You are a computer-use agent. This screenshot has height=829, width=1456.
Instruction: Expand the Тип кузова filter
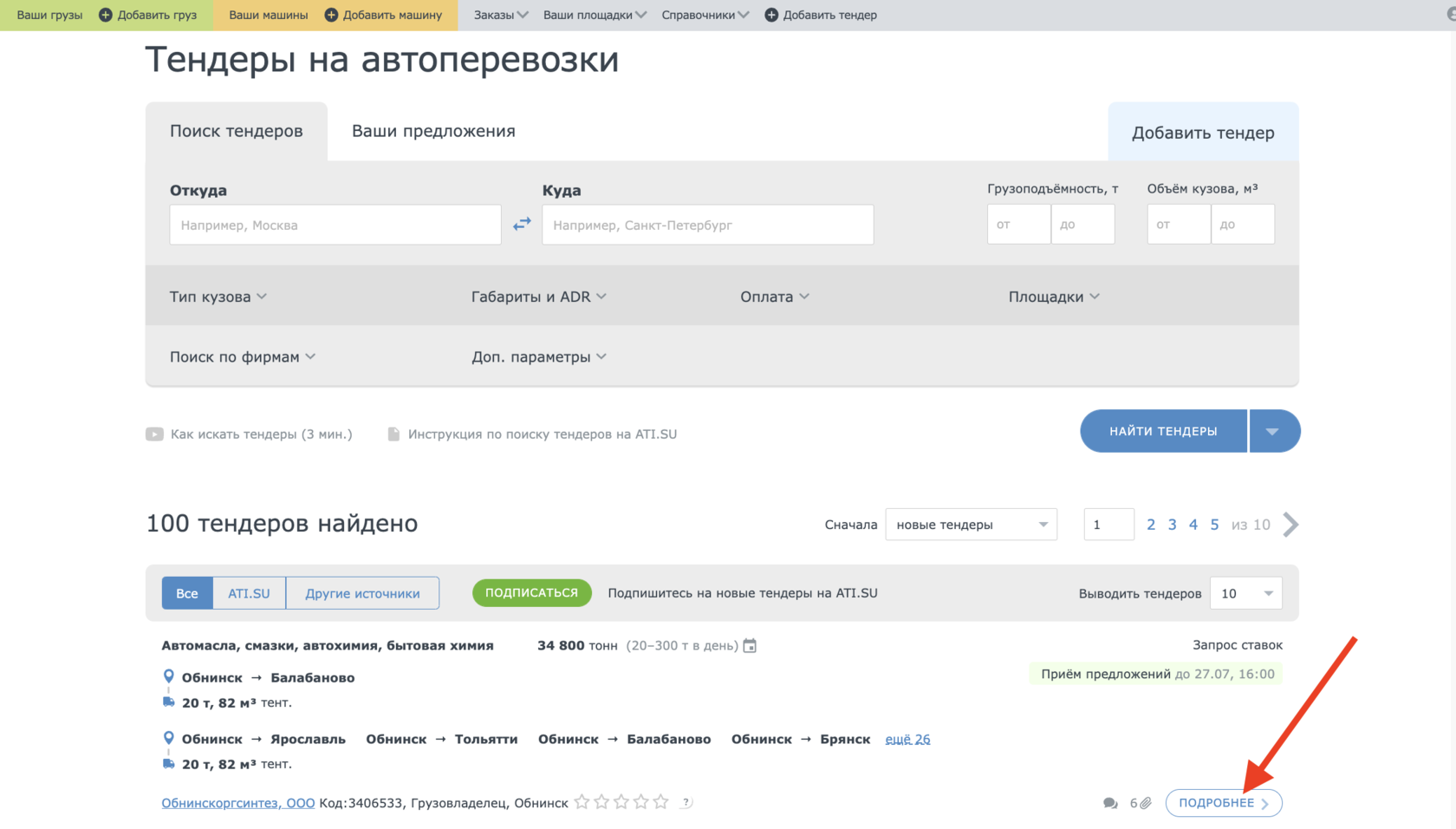coord(218,297)
